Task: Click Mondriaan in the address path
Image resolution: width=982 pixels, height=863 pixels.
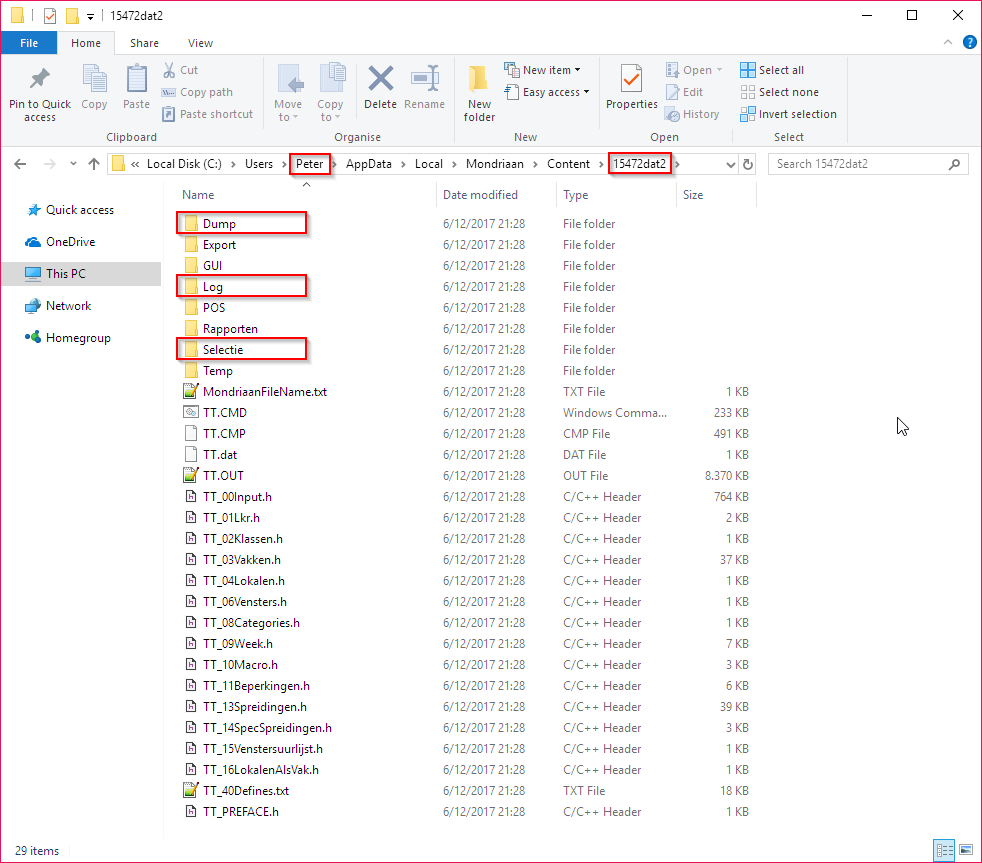Action: (x=495, y=164)
